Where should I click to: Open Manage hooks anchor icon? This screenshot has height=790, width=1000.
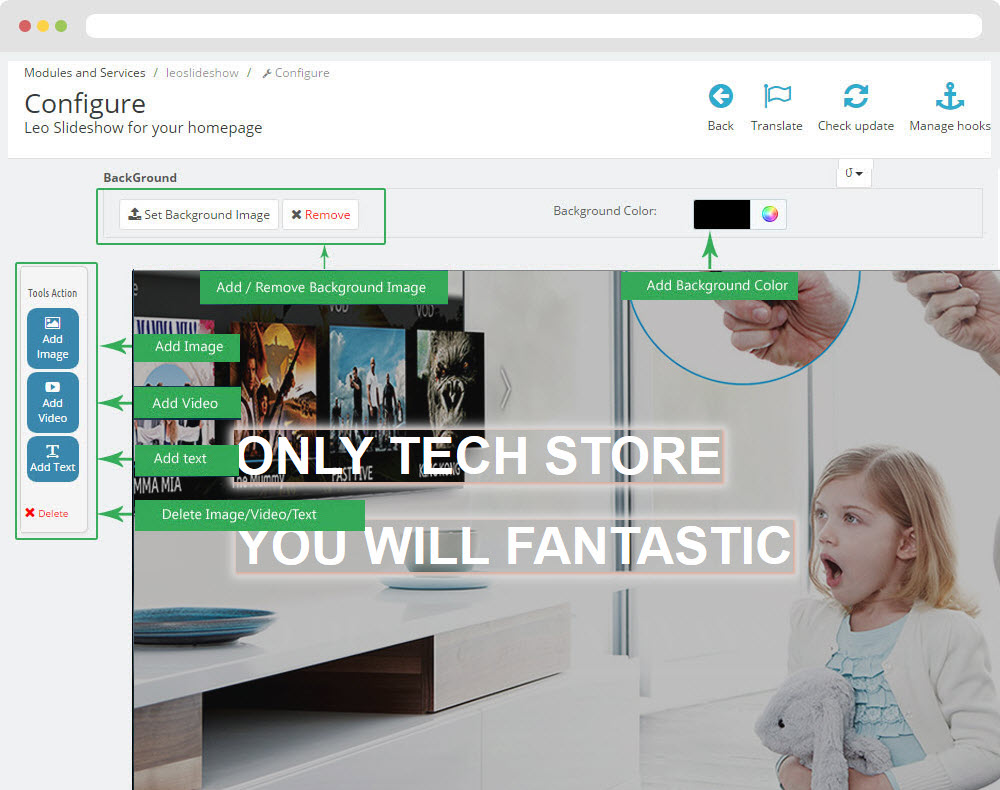[950, 97]
